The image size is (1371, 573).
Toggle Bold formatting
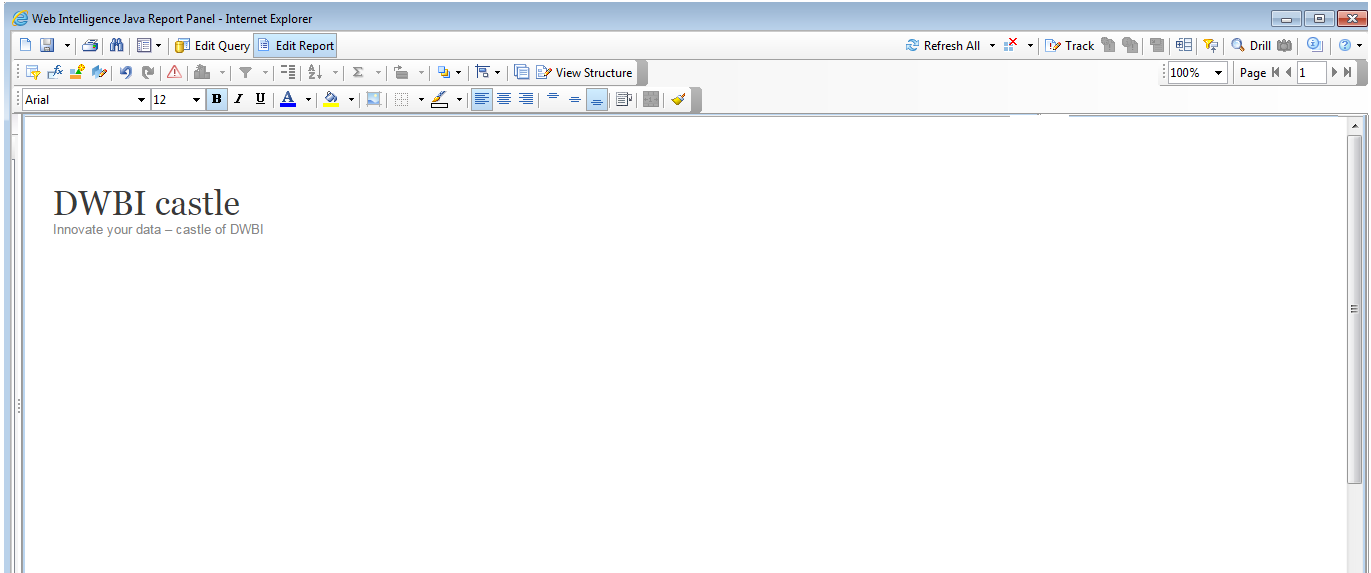pos(217,100)
